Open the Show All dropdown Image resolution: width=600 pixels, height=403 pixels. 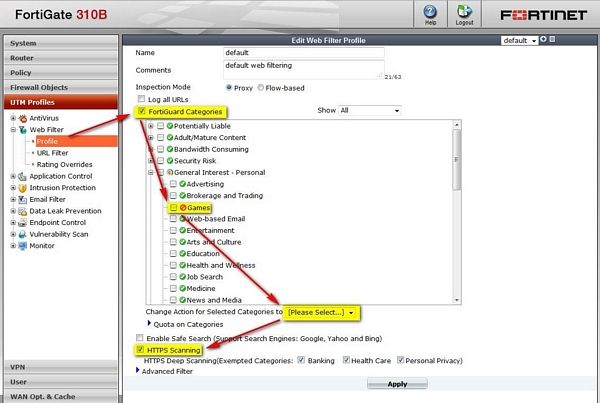click(370, 110)
